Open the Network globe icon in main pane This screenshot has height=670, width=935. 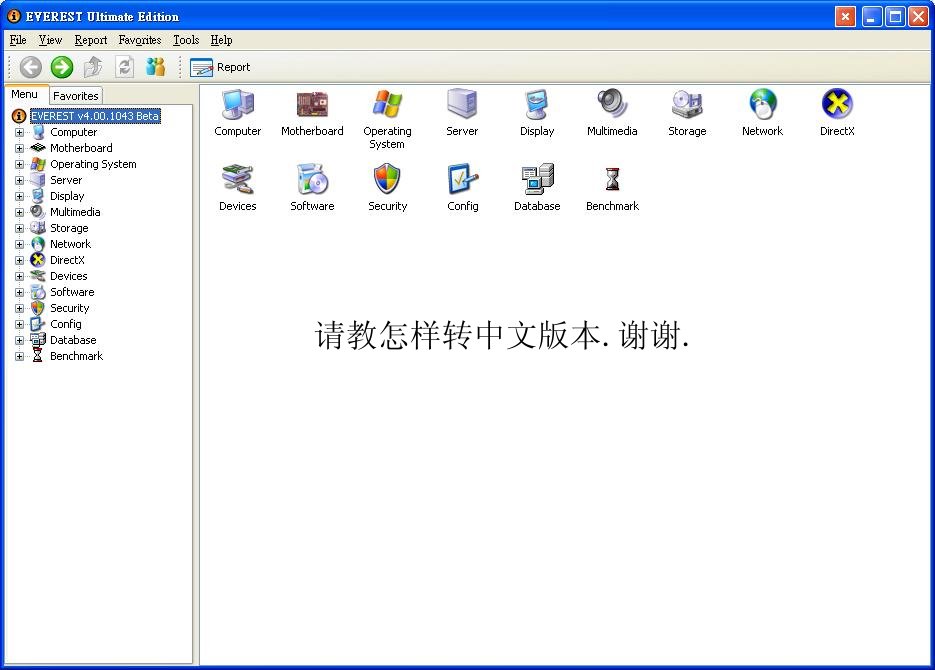tap(763, 104)
